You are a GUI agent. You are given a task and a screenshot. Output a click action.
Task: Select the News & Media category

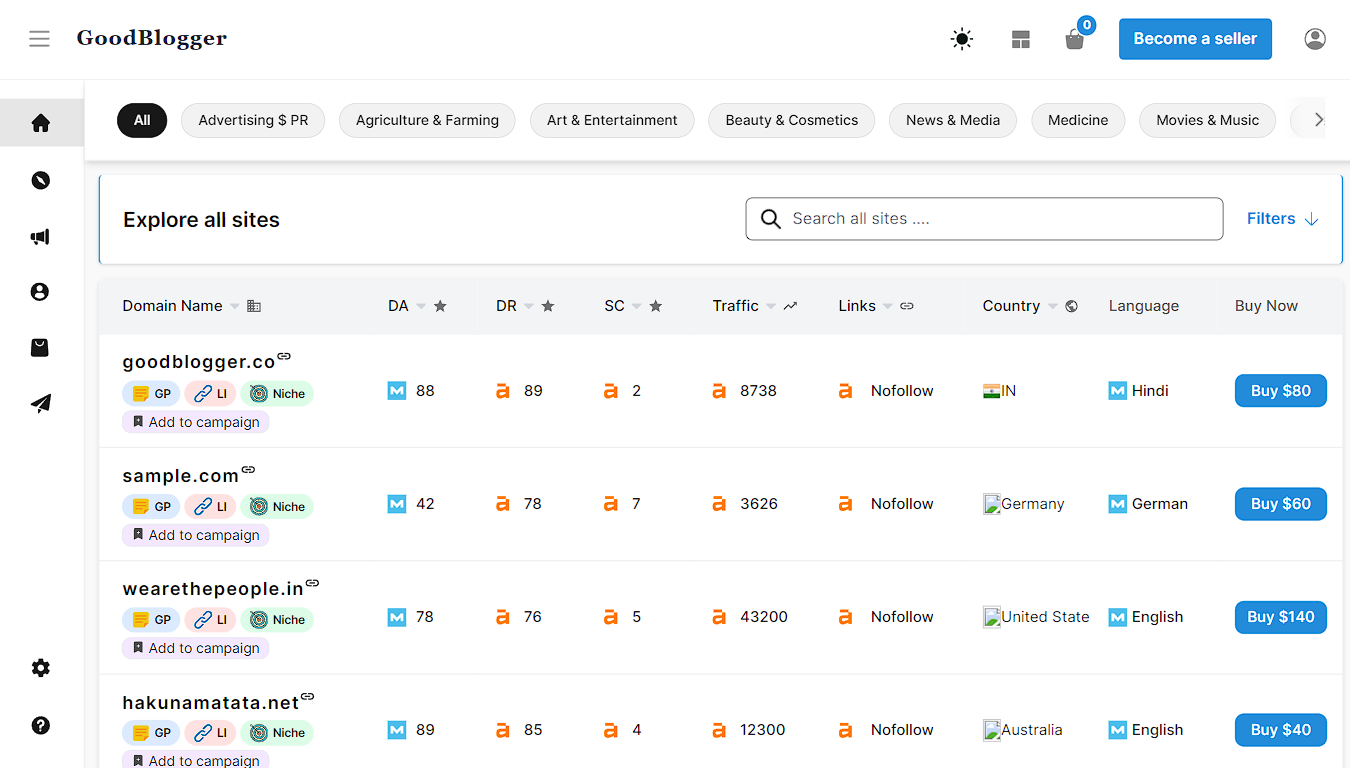(x=952, y=120)
